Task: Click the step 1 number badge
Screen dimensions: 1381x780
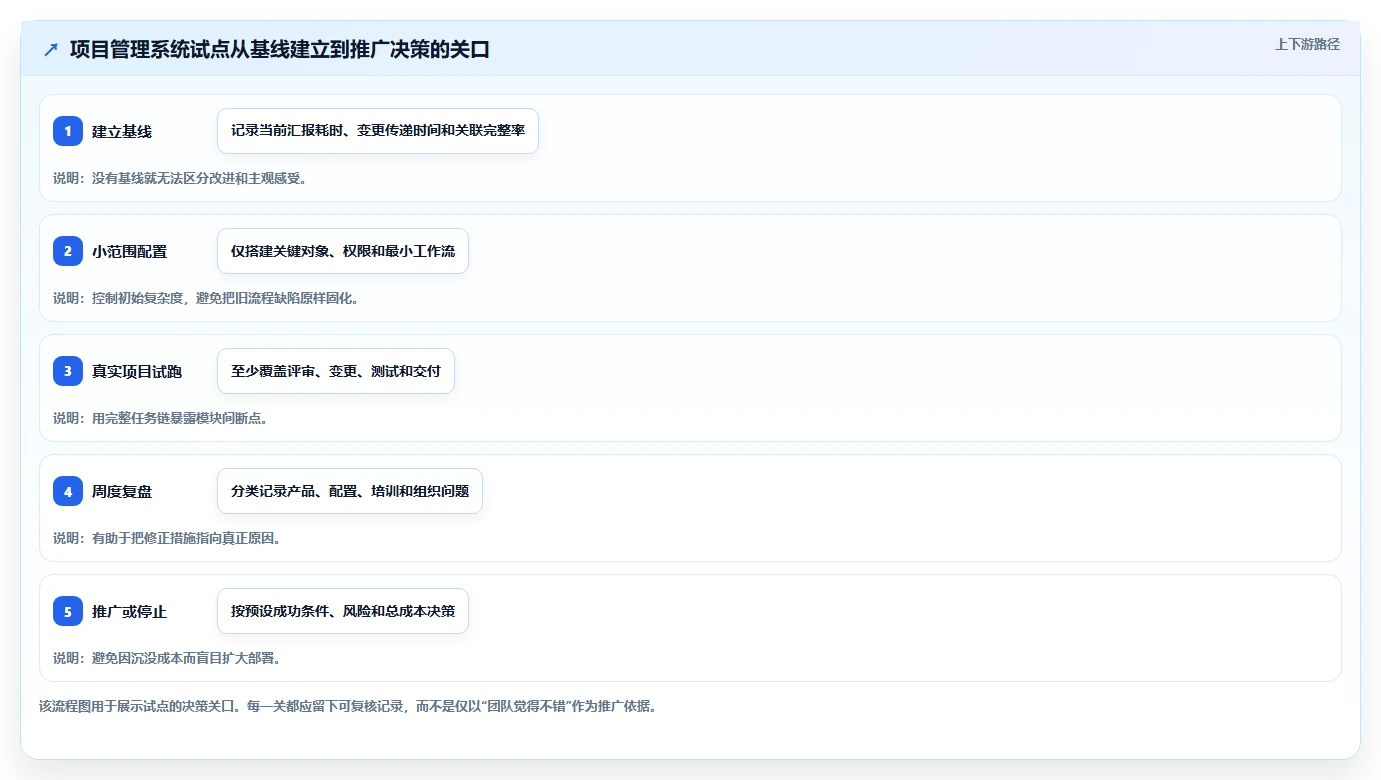Action: [68, 131]
